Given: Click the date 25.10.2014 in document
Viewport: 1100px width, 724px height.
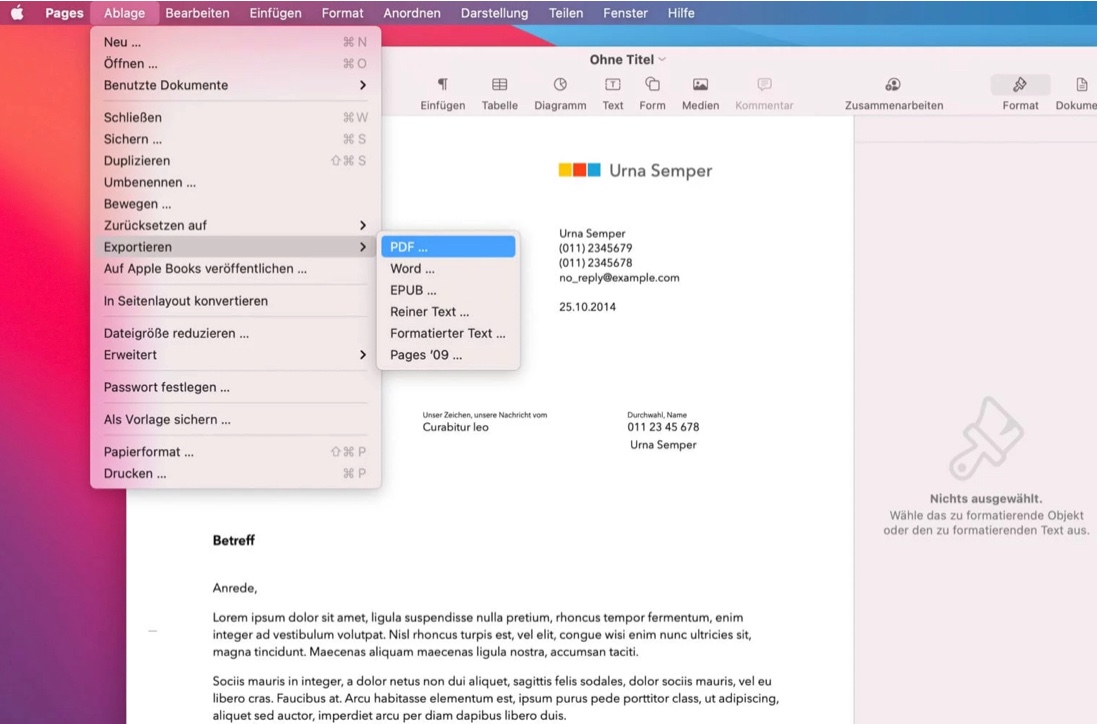Looking at the screenshot, I should [x=587, y=307].
